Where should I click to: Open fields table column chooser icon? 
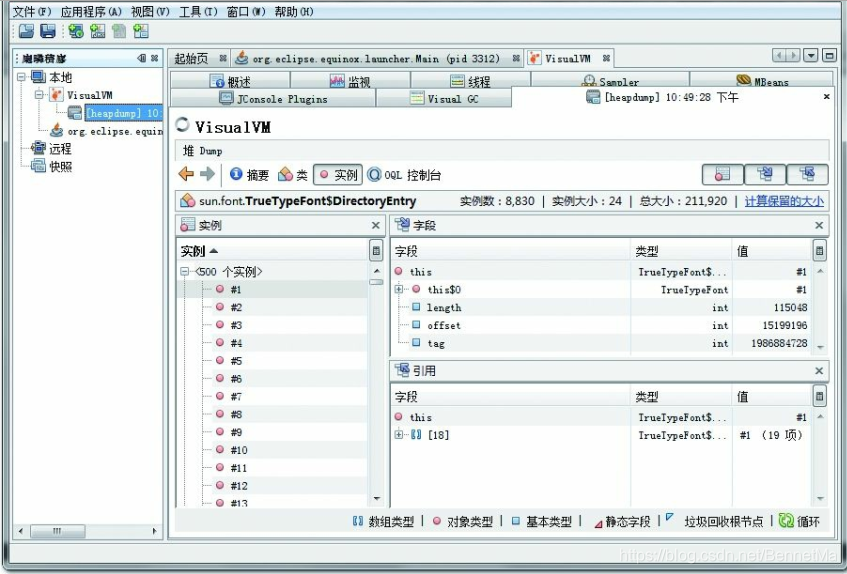click(x=819, y=251)
